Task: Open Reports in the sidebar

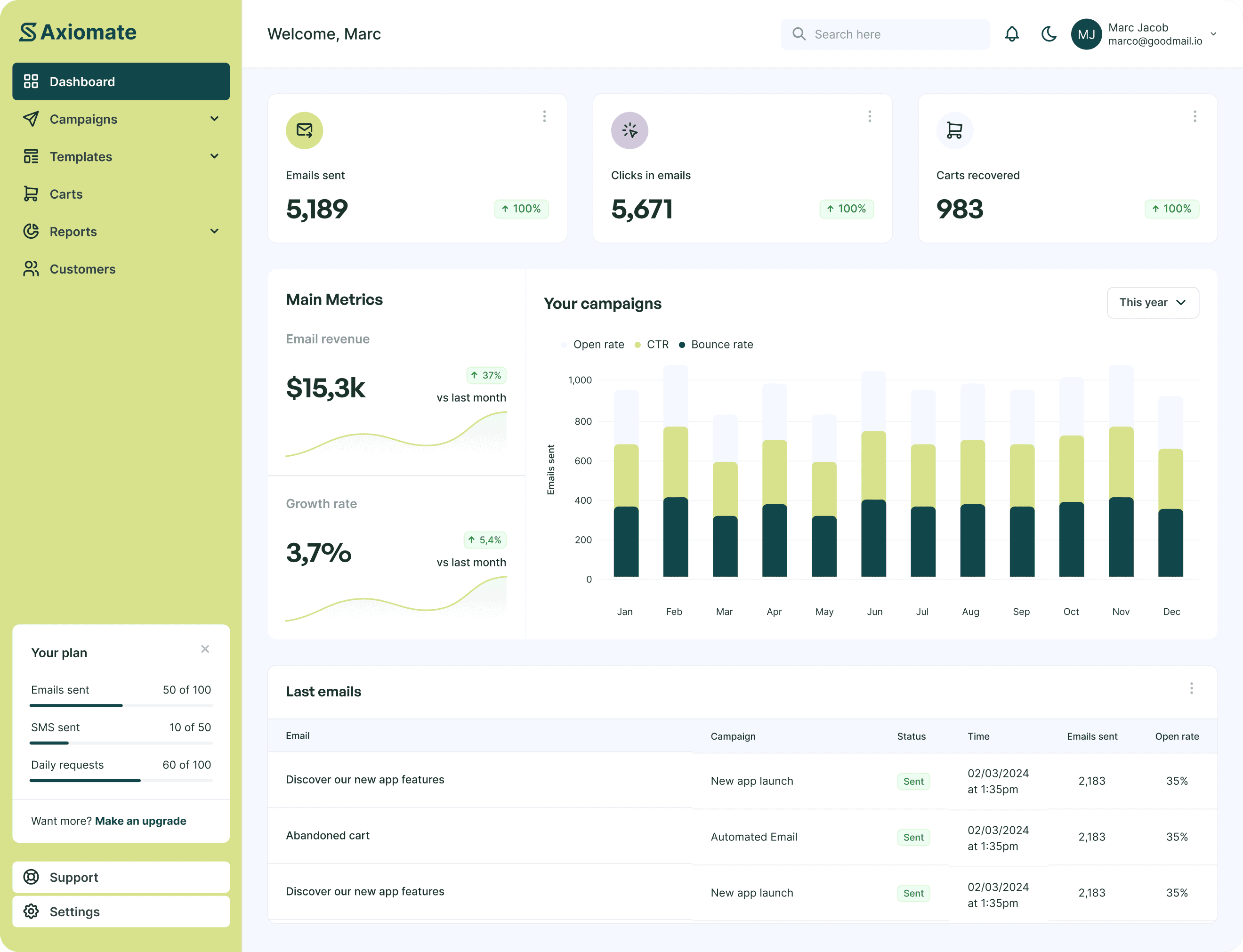Action: point(121,231)
